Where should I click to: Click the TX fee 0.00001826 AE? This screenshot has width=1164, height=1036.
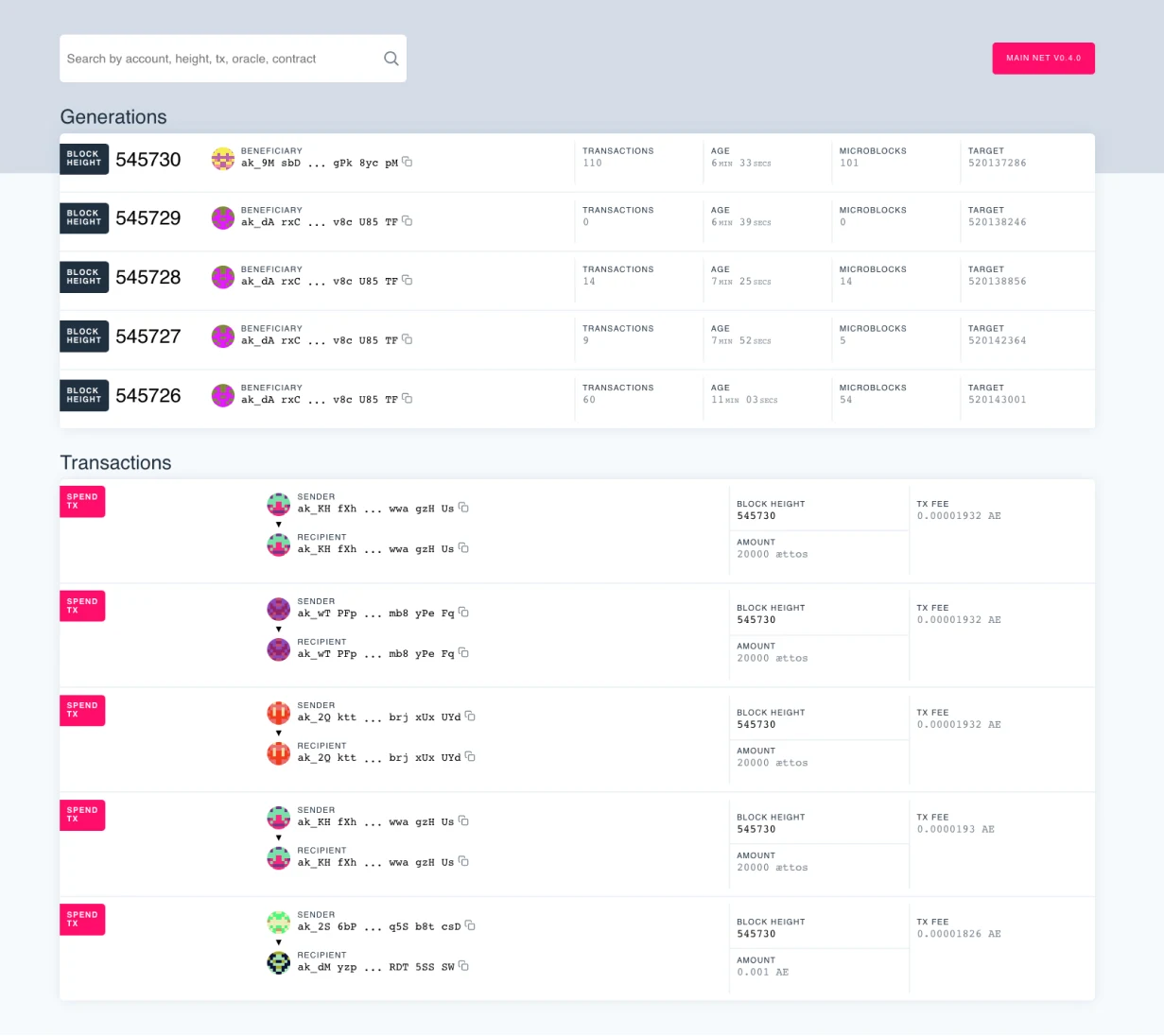(959, 934)
